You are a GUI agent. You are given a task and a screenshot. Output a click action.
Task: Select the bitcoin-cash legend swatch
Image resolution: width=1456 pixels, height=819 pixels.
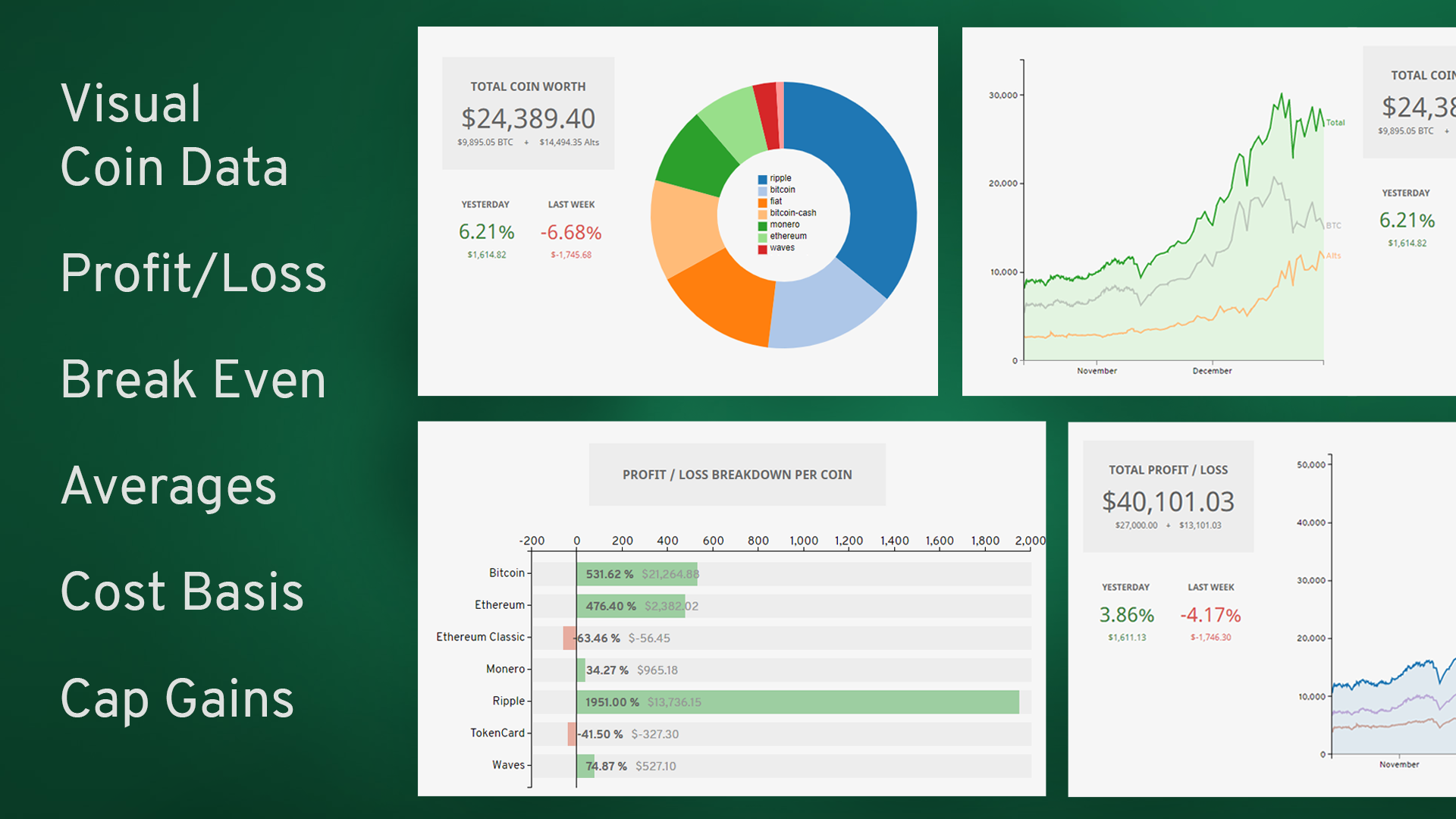[762, 213]
